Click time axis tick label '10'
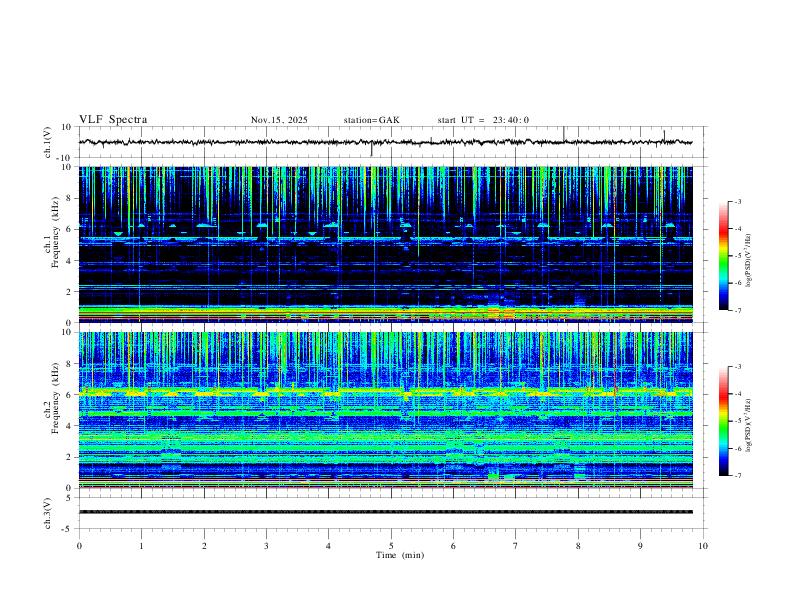Image resolution: width=792 pixels, height=612 pixels. tap(703, 546)
